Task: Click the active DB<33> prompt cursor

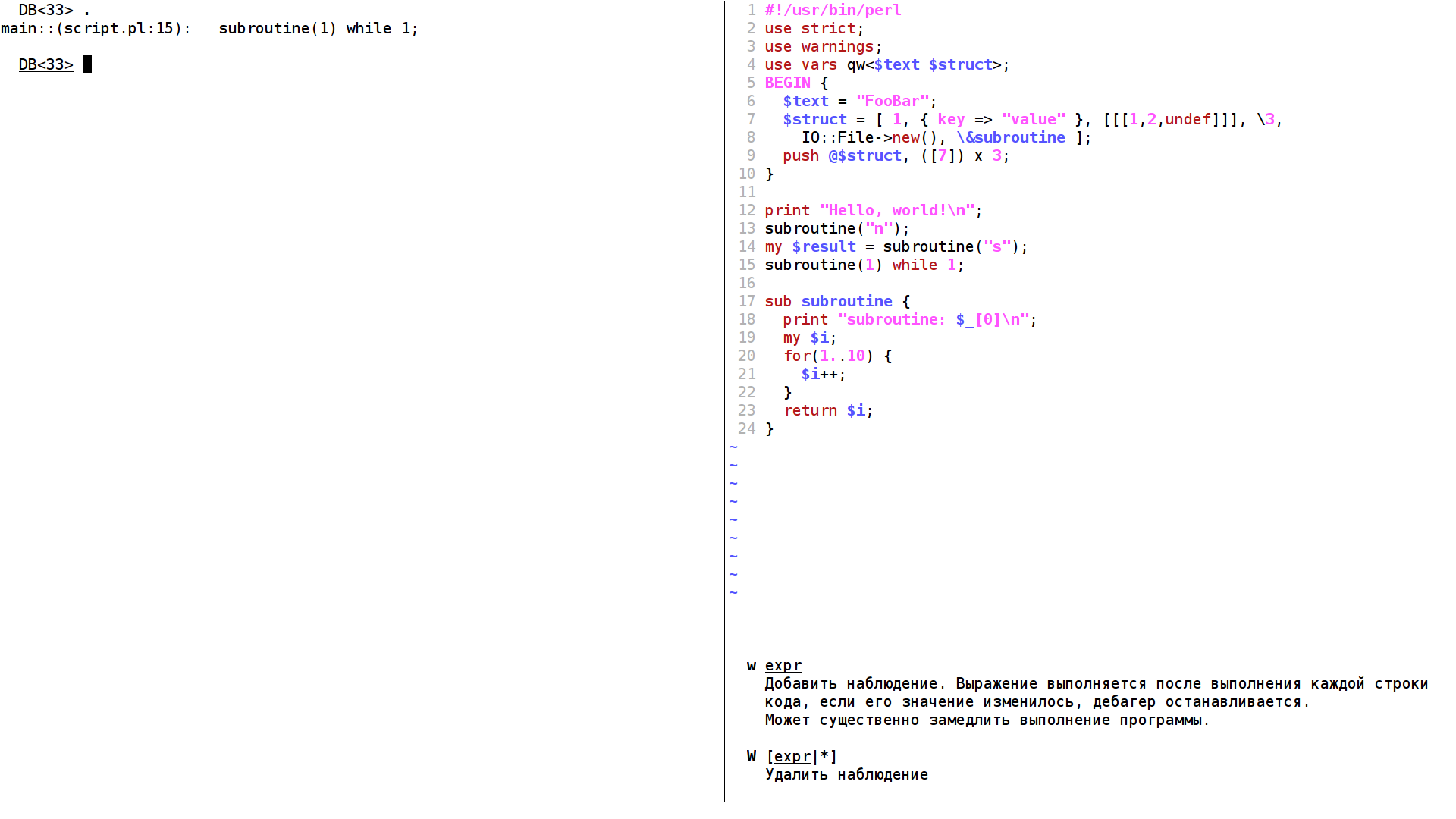Action: coord(87,64)
